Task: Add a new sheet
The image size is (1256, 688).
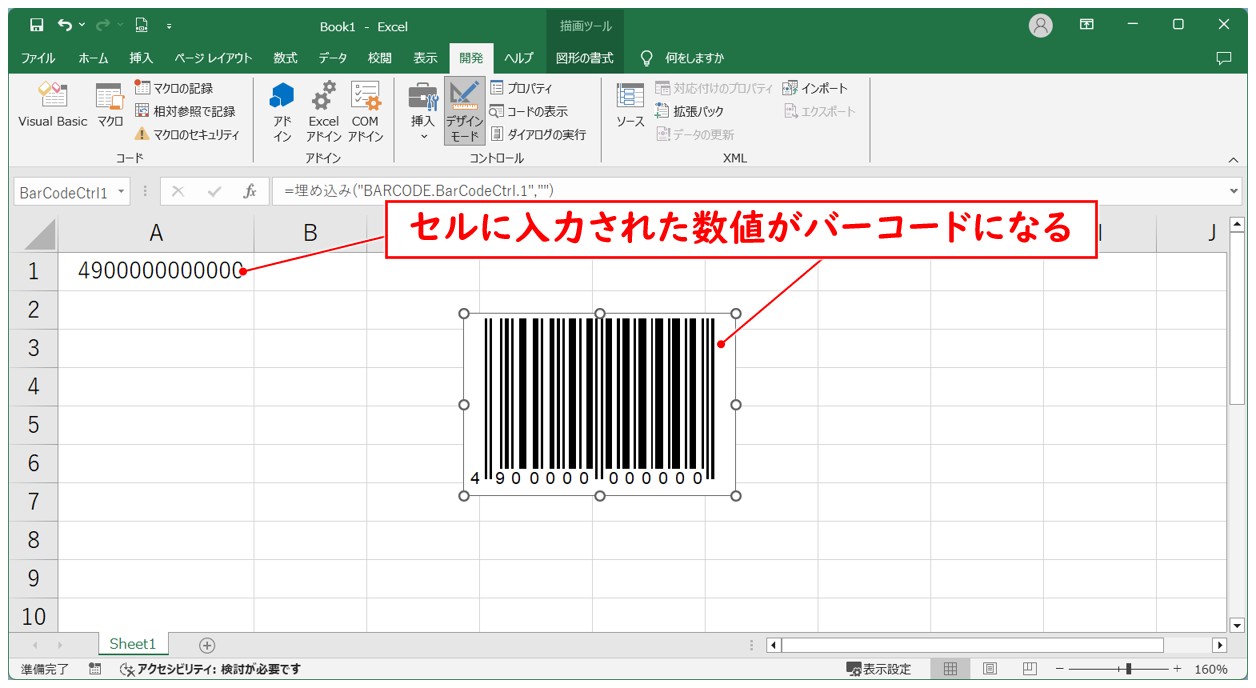Action: tap(207, 645)
